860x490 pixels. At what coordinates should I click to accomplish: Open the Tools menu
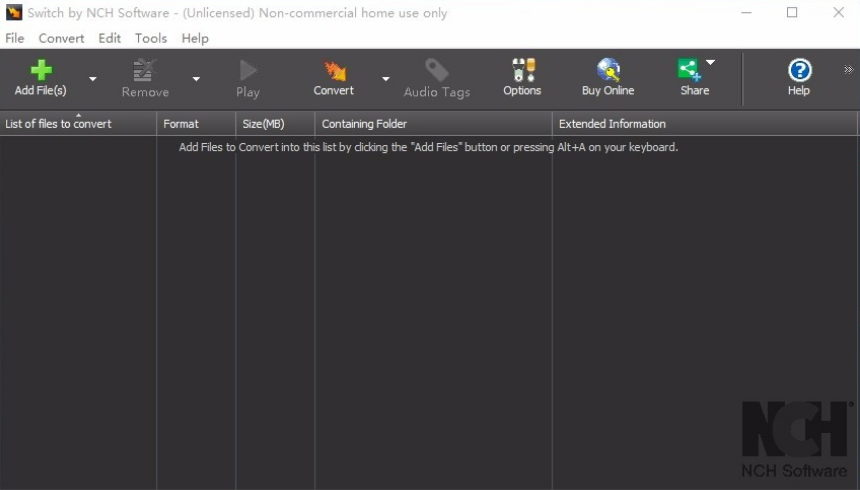(x=151, y=38)
